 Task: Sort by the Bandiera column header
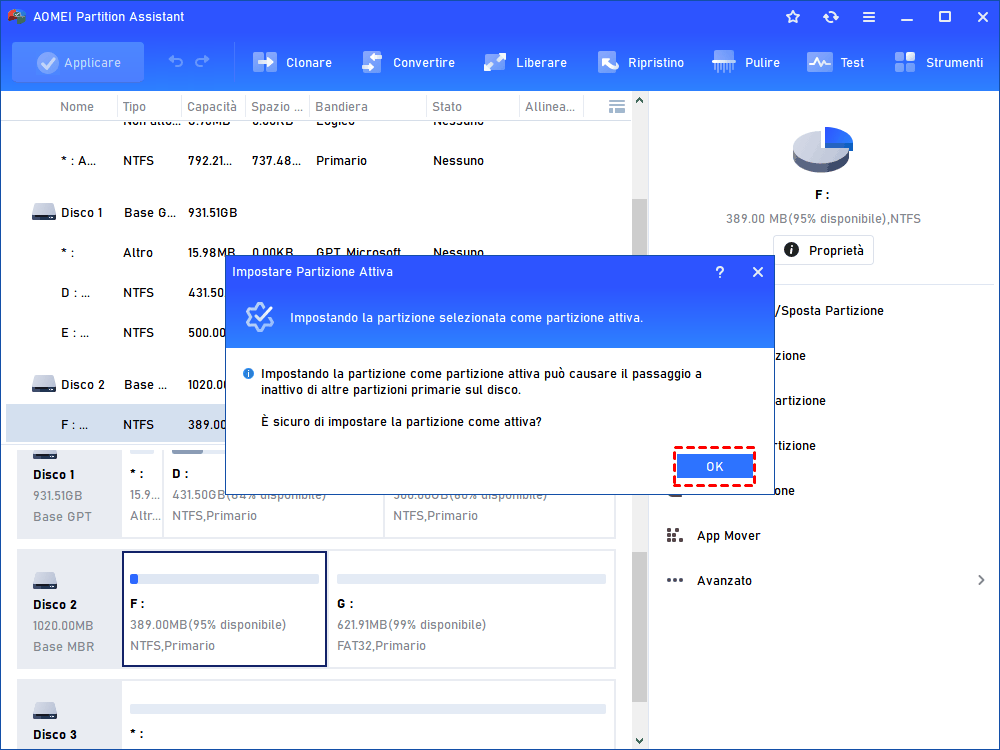point(341,107)
